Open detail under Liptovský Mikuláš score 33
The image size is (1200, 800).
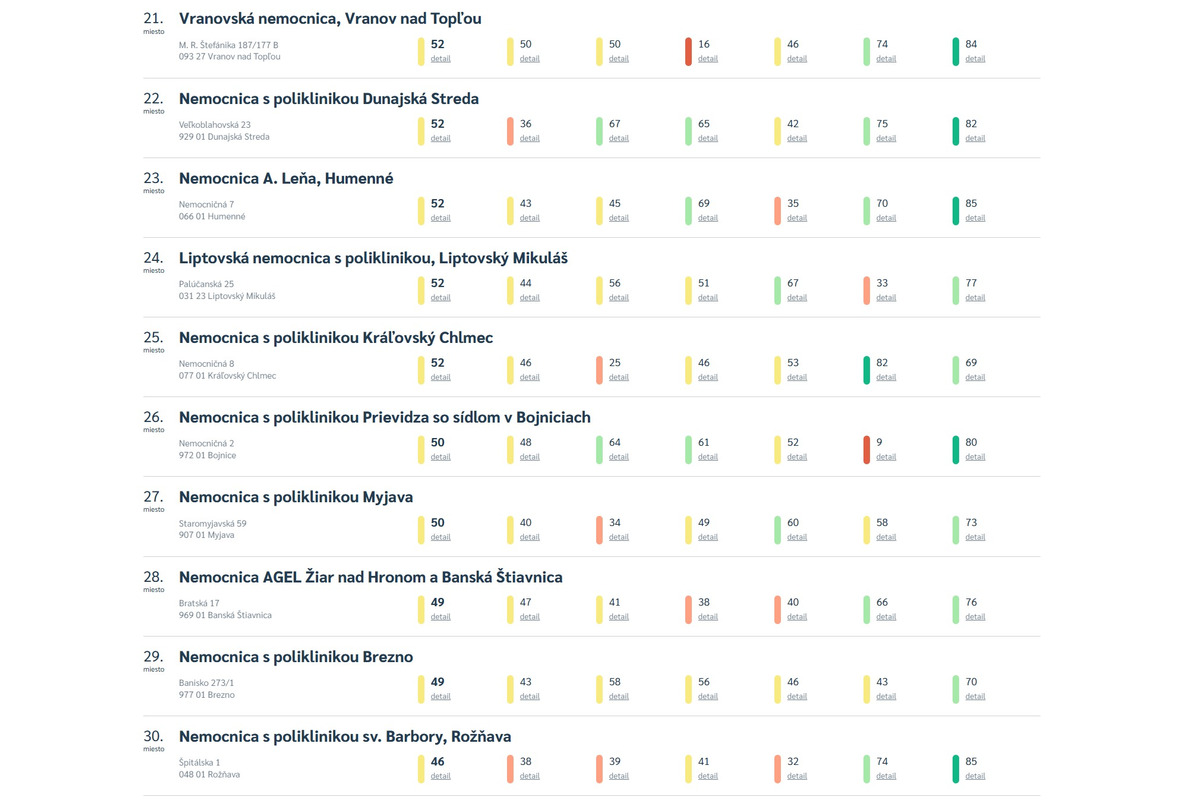coord(885,298)
